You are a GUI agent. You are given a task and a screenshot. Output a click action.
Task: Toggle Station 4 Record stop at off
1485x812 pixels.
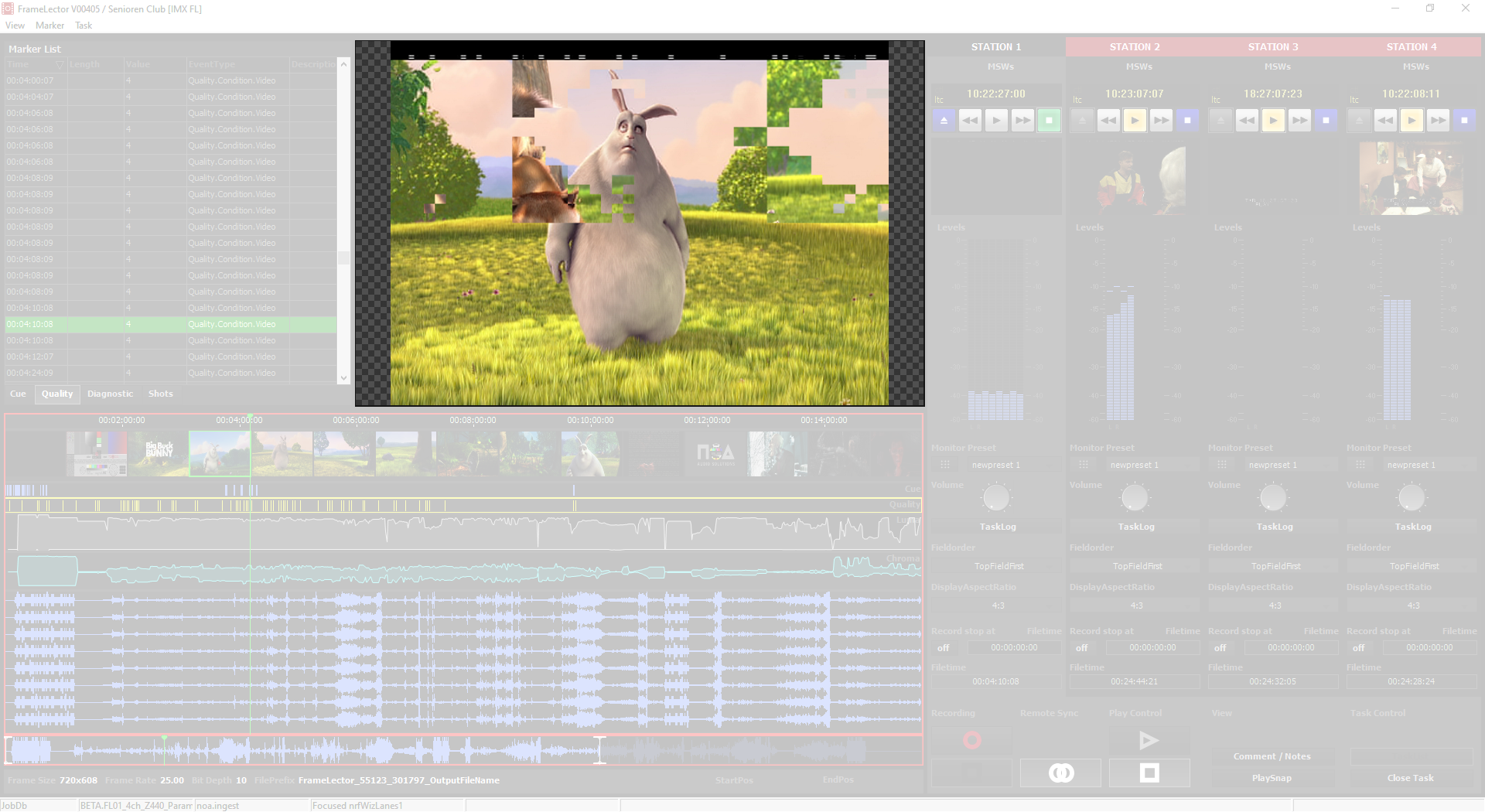1359,648
